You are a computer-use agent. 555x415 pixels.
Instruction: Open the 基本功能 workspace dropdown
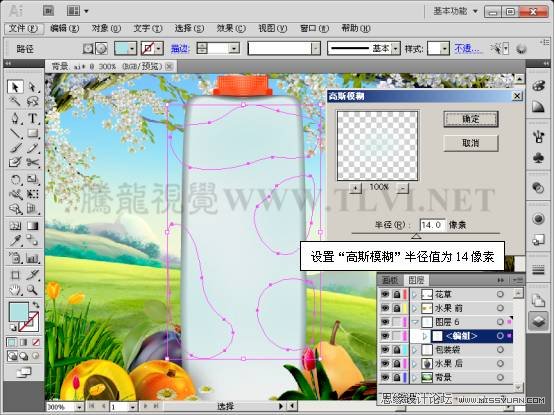[x=456, y=12]
